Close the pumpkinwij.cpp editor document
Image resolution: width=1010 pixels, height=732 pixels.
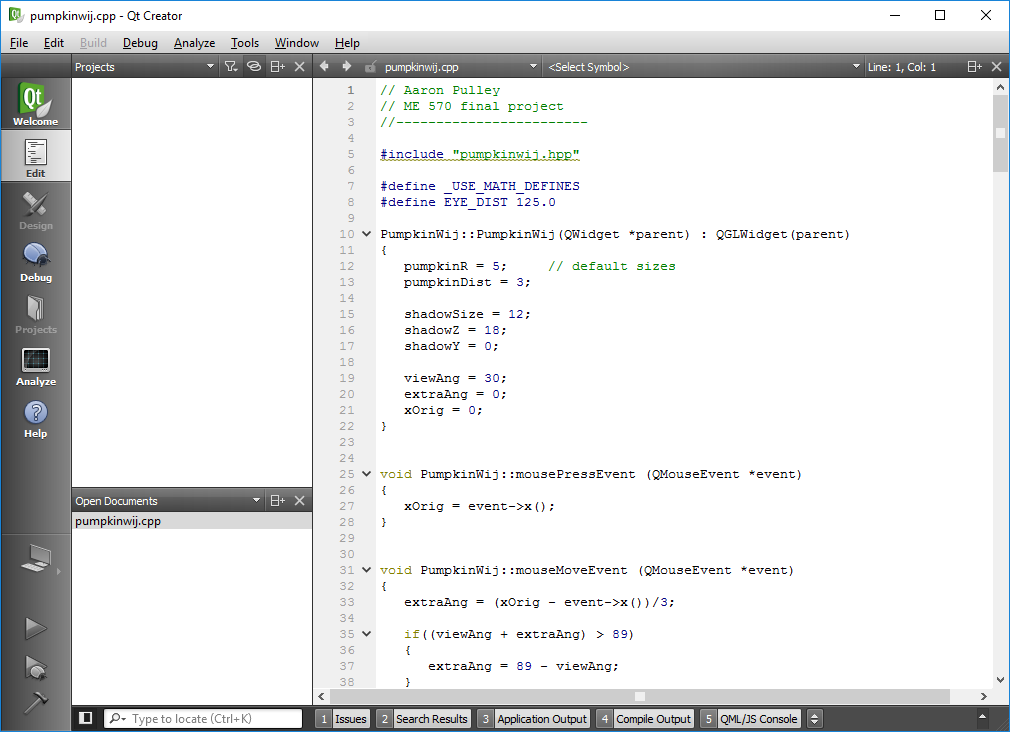coord(996,66)
